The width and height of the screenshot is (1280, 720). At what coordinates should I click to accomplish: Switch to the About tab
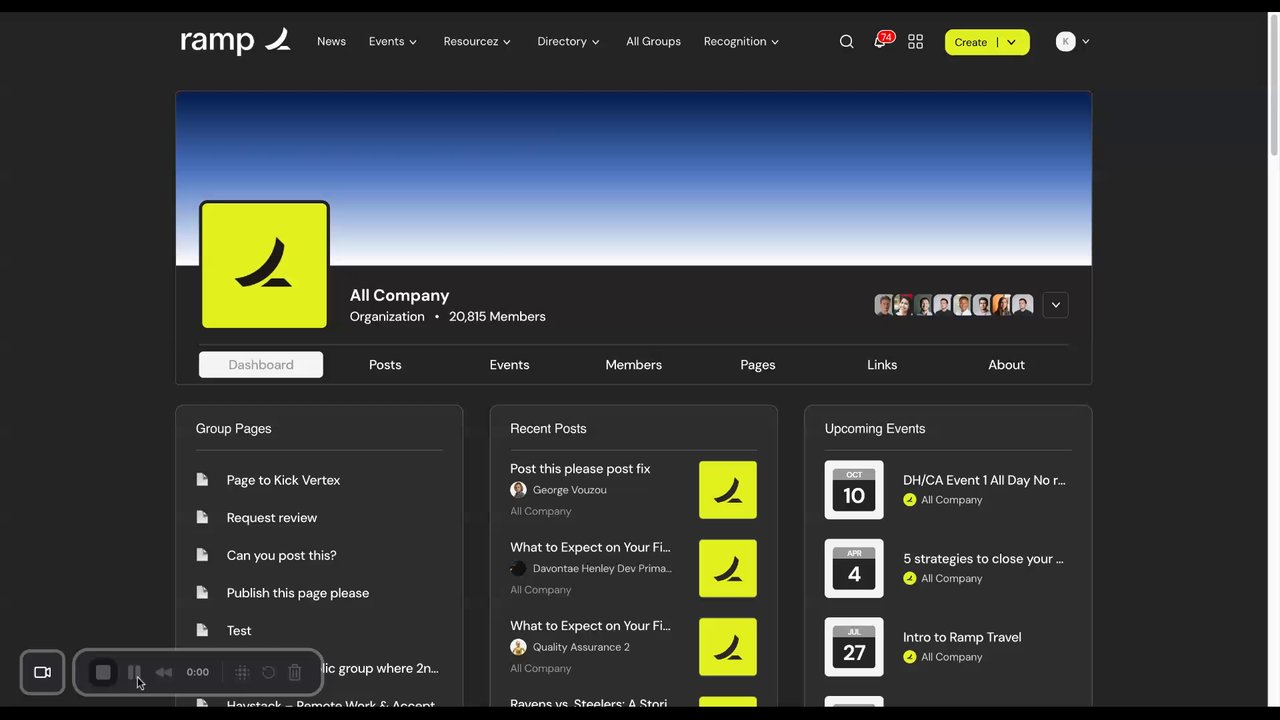[x=1006, y=365]
